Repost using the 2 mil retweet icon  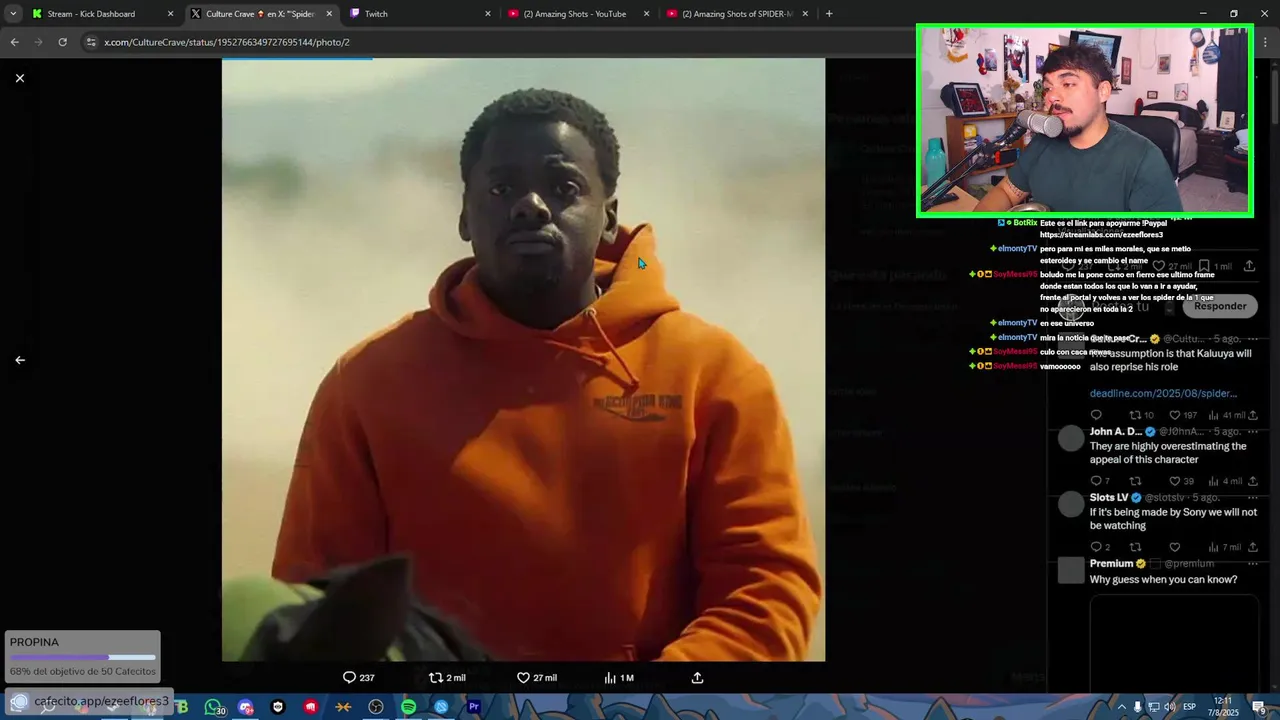click(447, 678)
